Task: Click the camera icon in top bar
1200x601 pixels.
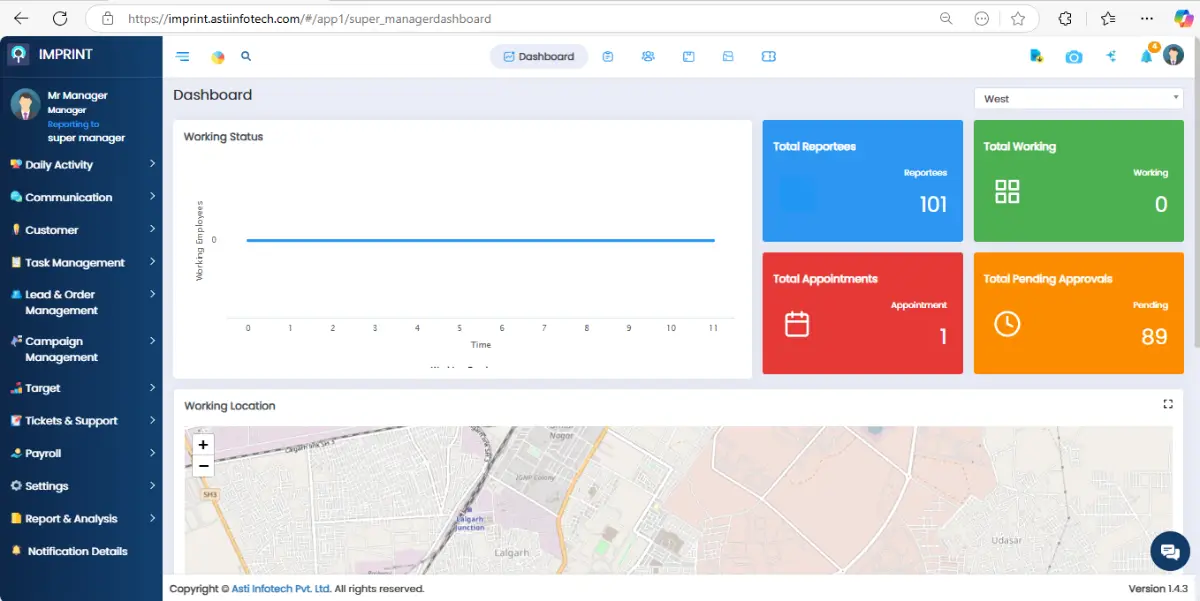Action: click(1073, 57)
